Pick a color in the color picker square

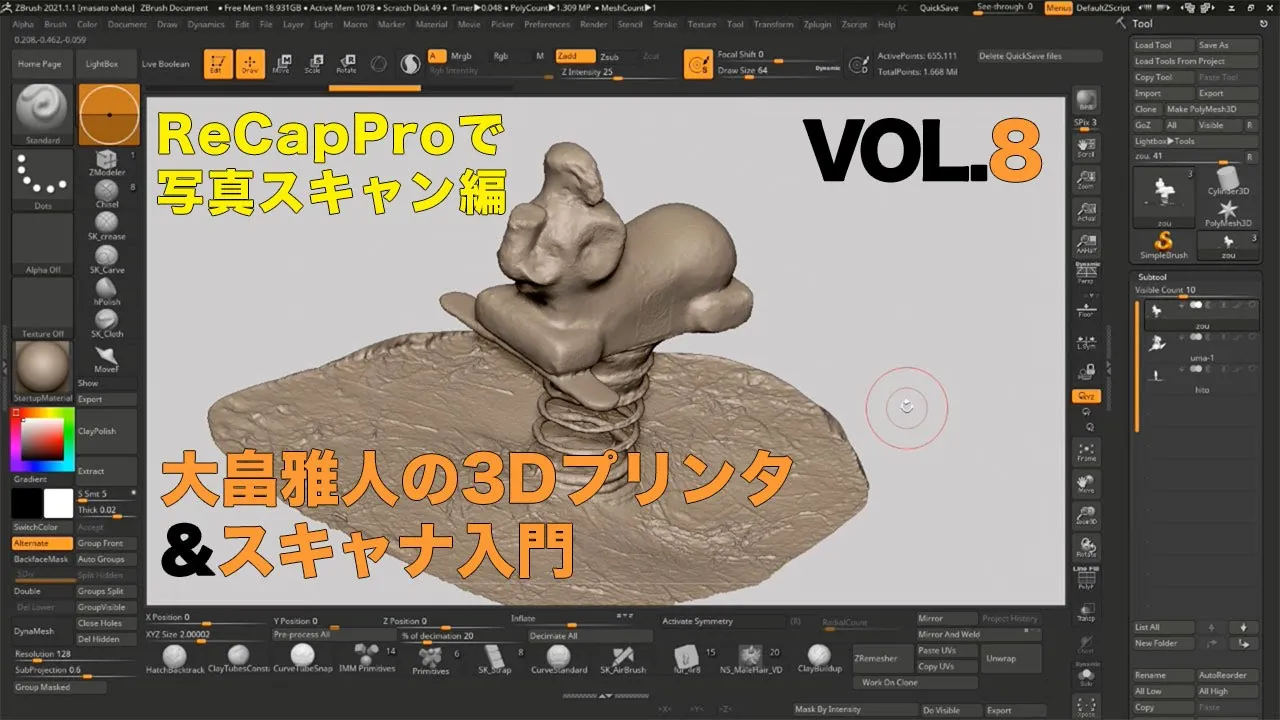tap(42, 439)
